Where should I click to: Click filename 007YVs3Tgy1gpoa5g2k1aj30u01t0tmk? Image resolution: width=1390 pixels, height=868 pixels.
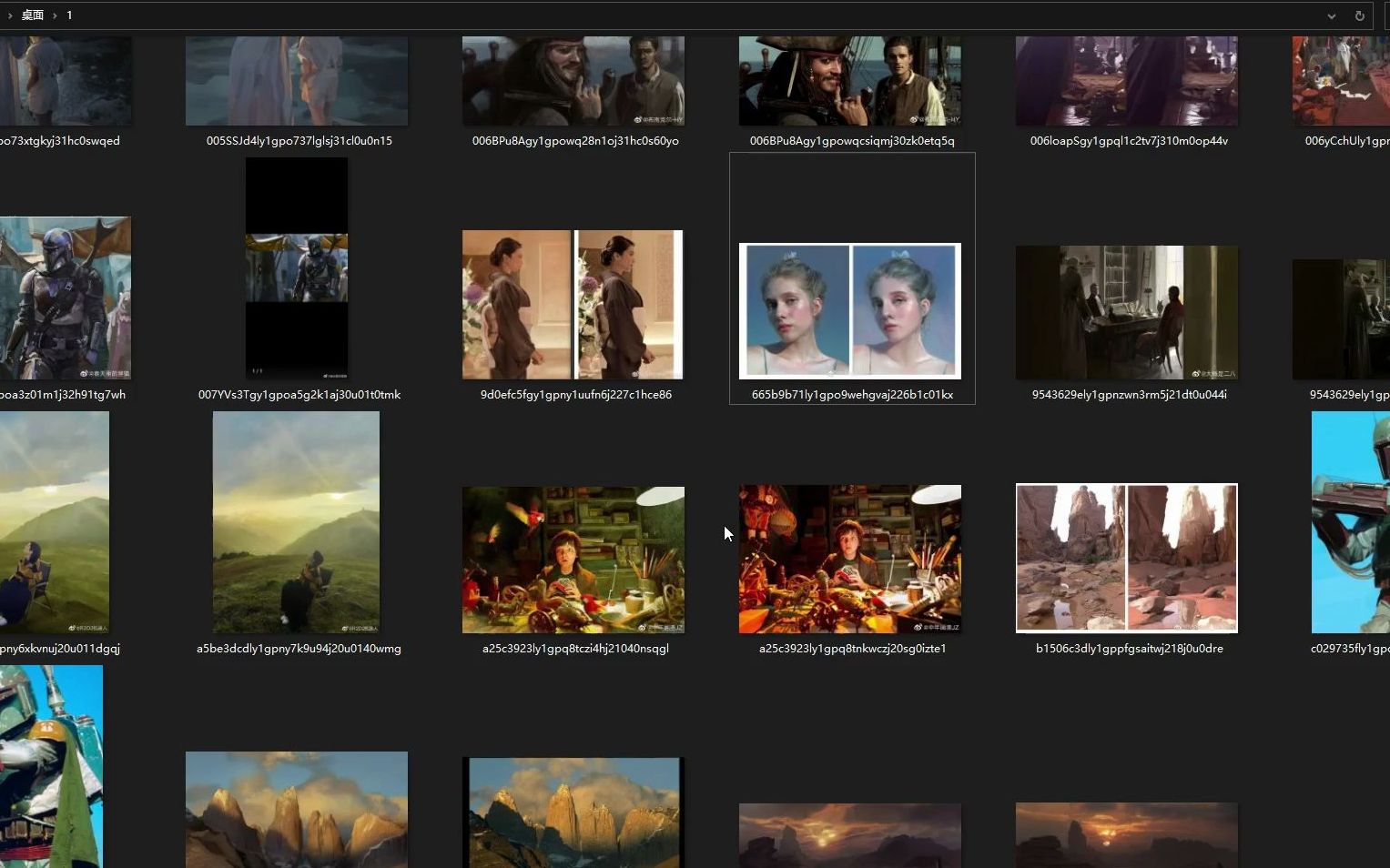299,395
